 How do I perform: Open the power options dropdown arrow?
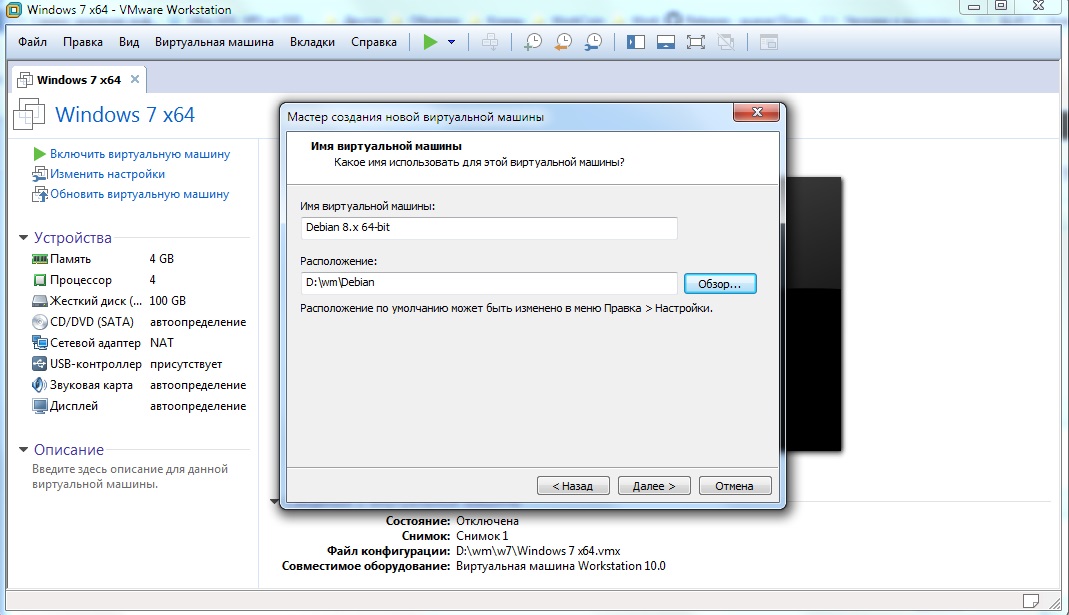451,42
